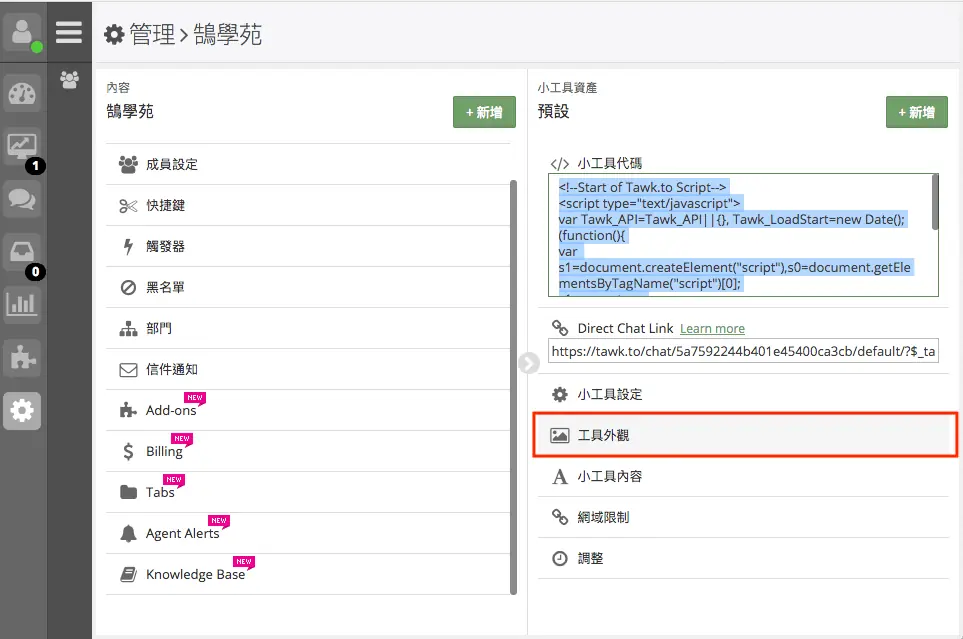
Task: Open the user profile avatar menu
Action: coord(23,33)
